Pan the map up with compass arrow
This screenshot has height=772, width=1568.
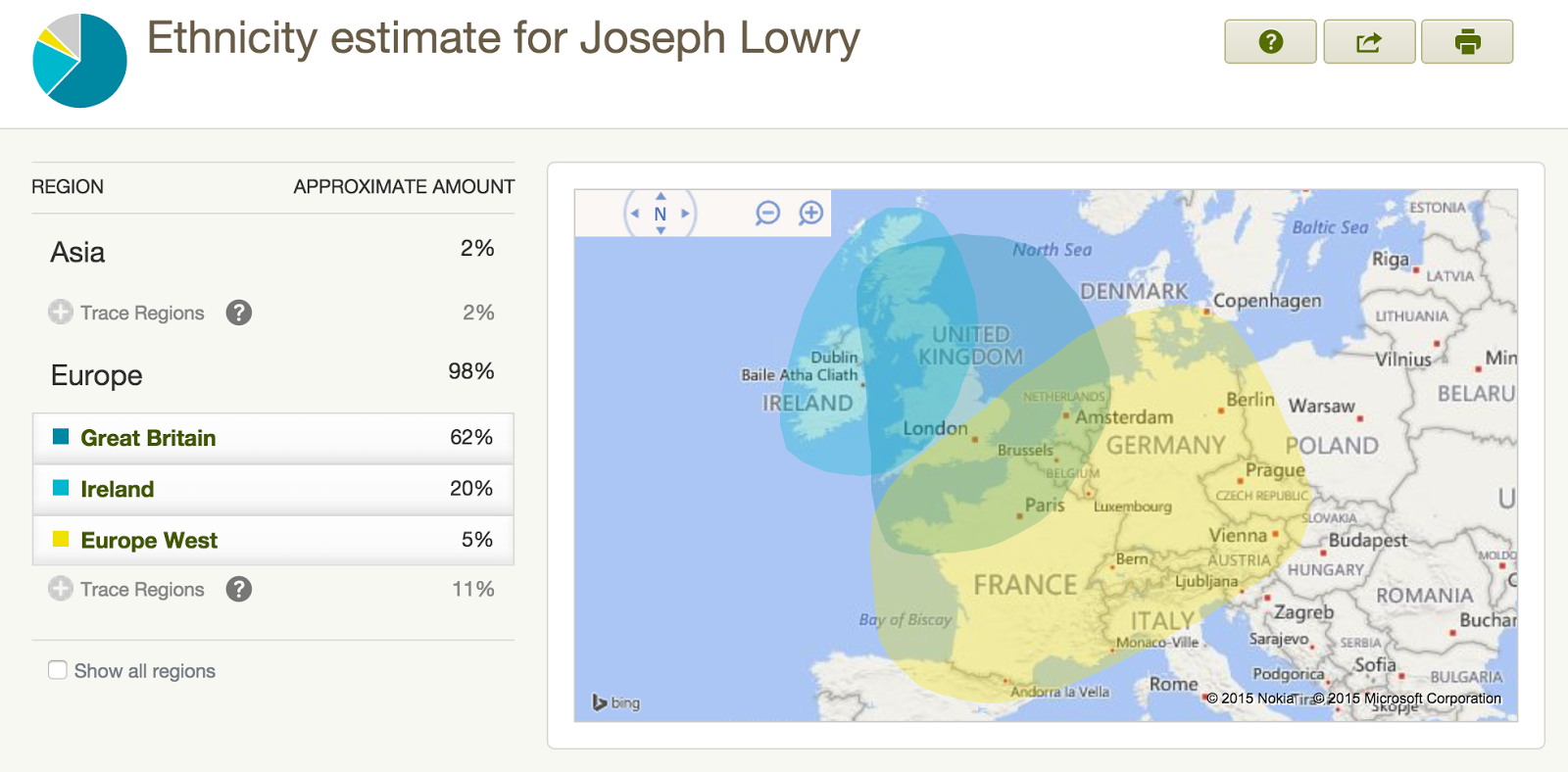(x=661, y=196)
